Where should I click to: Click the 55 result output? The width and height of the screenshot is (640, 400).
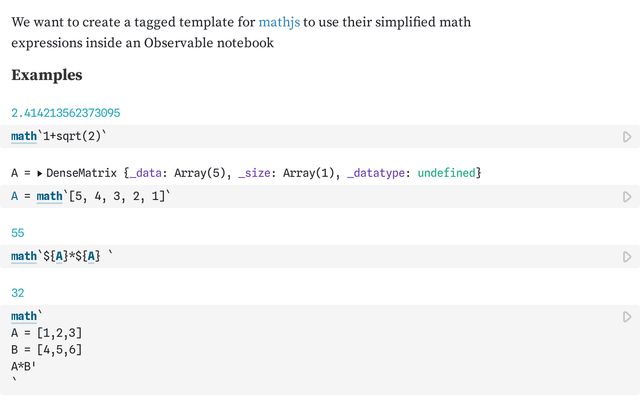pyautogui.click(x=18, y=233)
